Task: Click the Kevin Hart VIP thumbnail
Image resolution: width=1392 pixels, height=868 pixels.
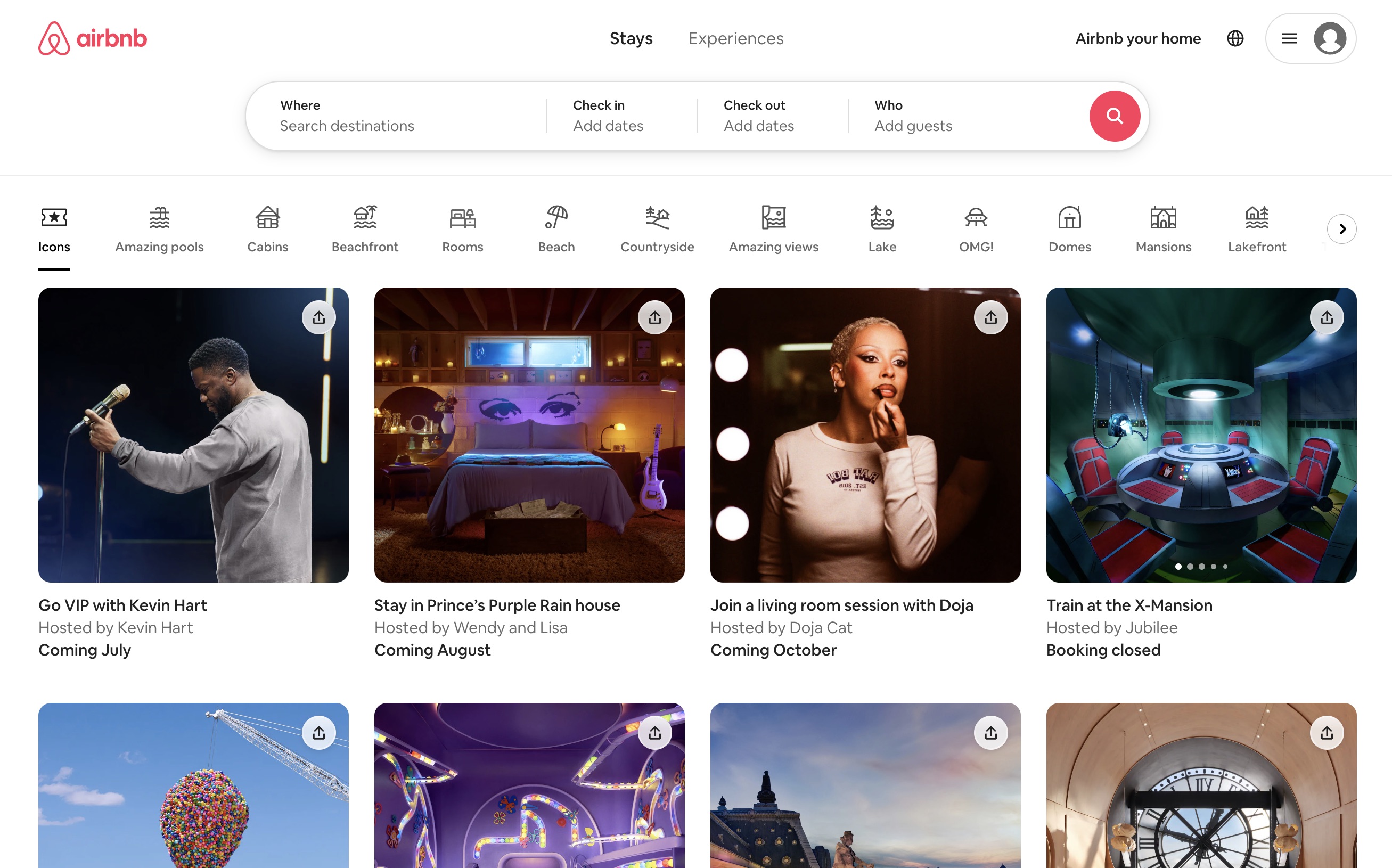Action: pyautogui.click(x=193, y=434)
